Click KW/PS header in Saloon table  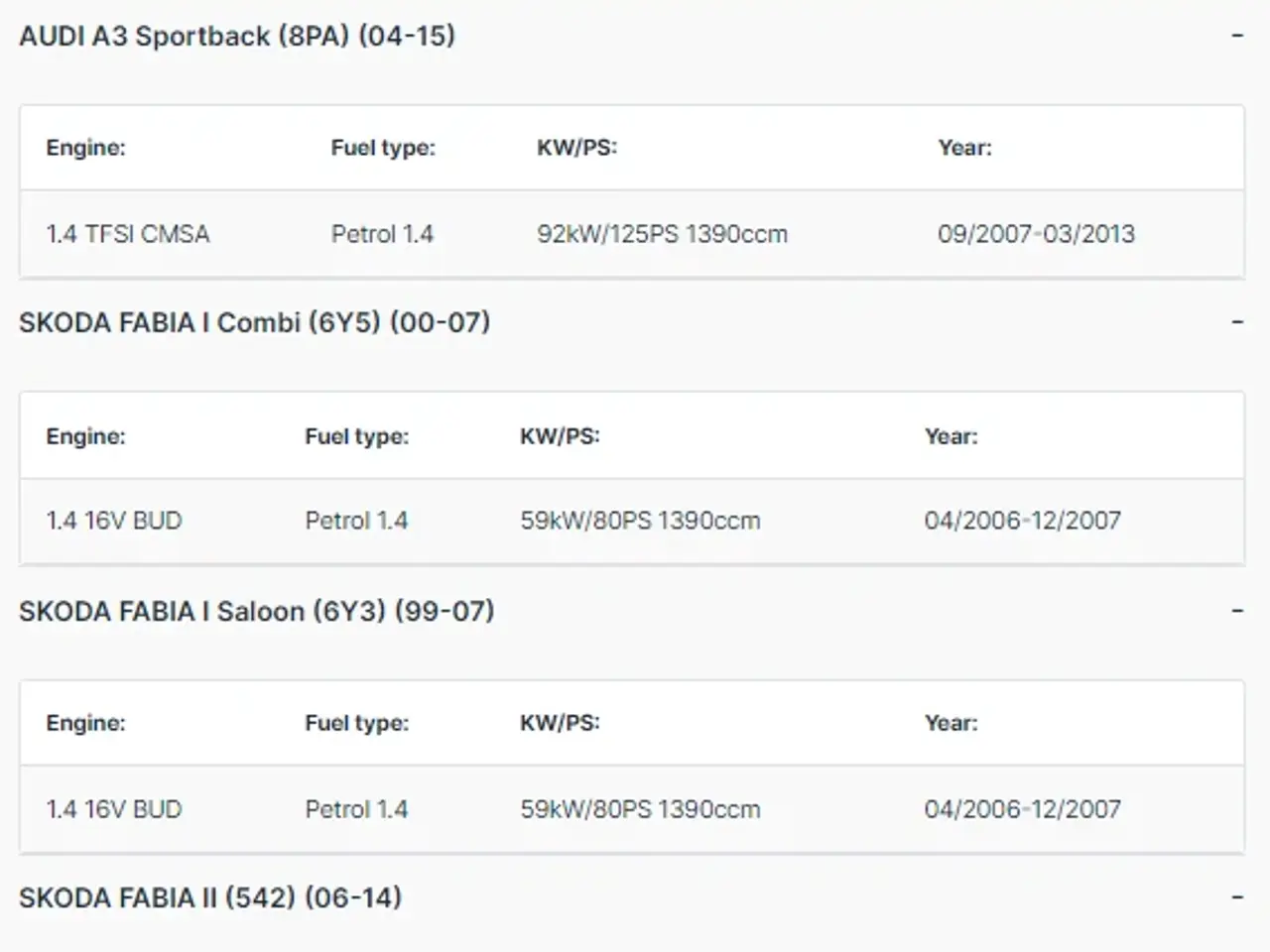tap(560, 723)
